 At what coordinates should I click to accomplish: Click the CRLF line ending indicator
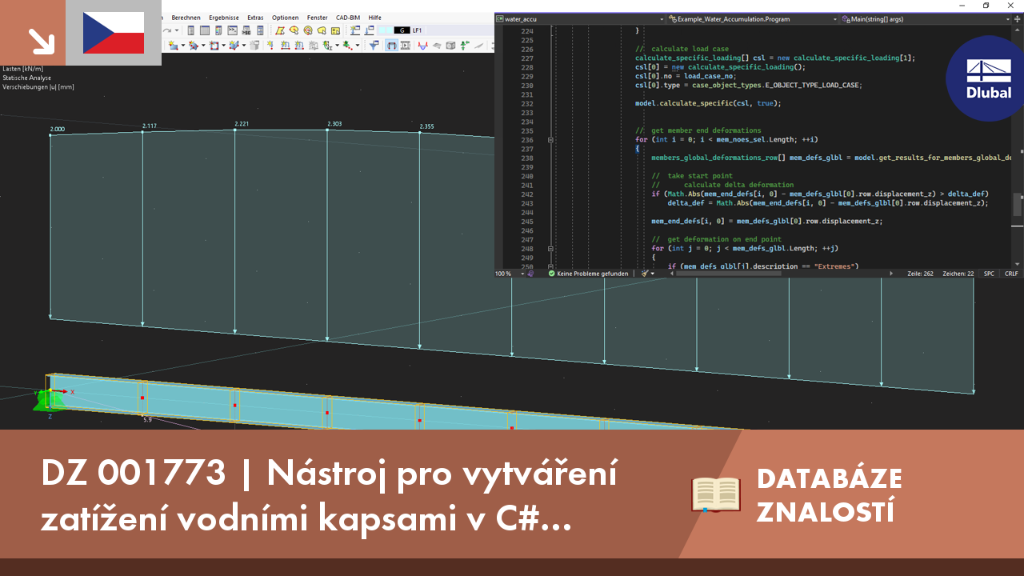[1011, 274]
